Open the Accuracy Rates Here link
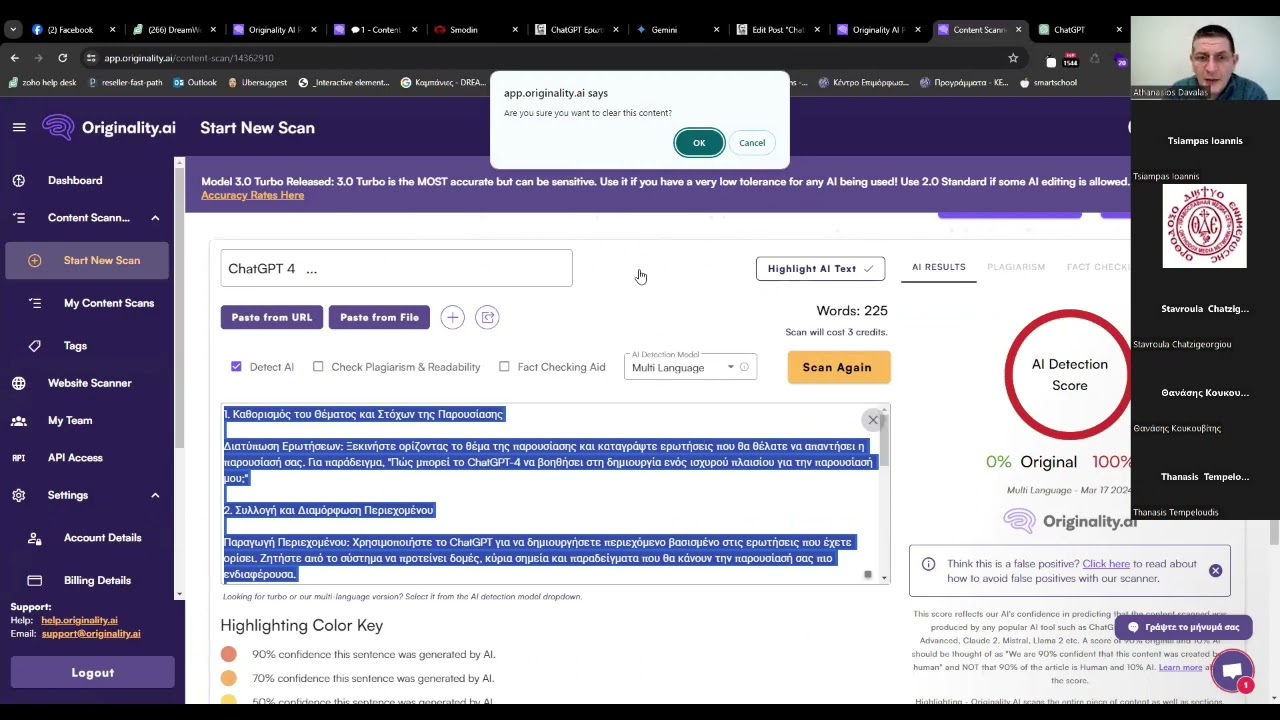This screenshot has height=720, width=1280. (x=252, y=195)
